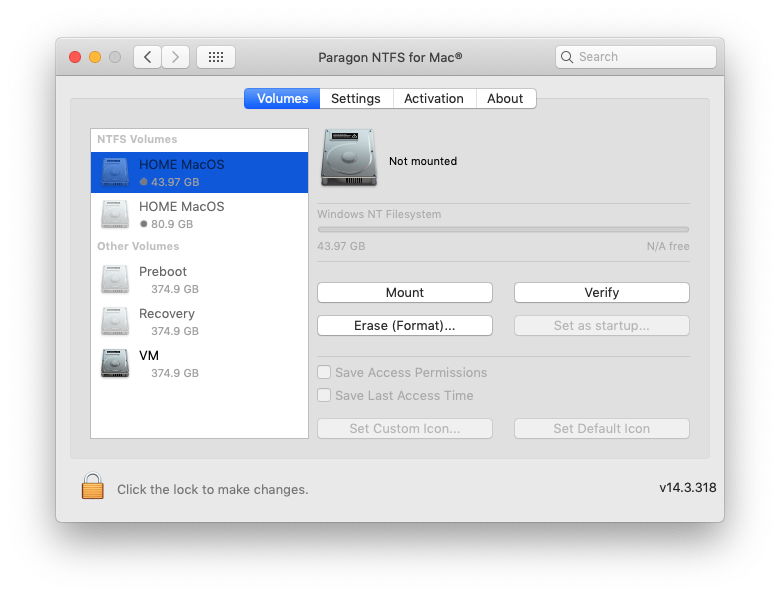The width and height of the screenshot is (780, 596).
Task: Click version v14.3.318 text
Action: point(687,487)
